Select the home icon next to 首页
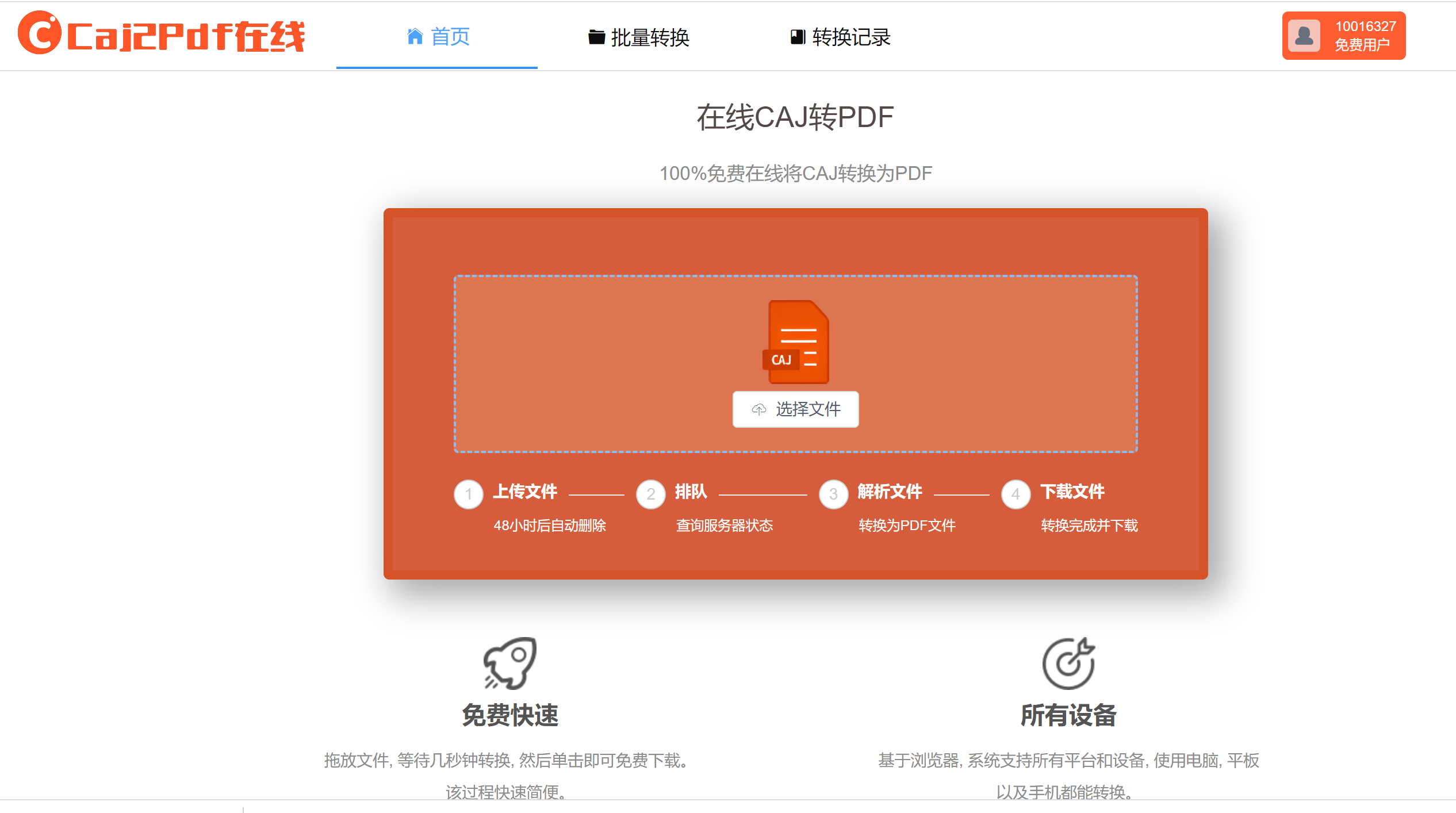1456x813 pixels. tap(415, 36)
